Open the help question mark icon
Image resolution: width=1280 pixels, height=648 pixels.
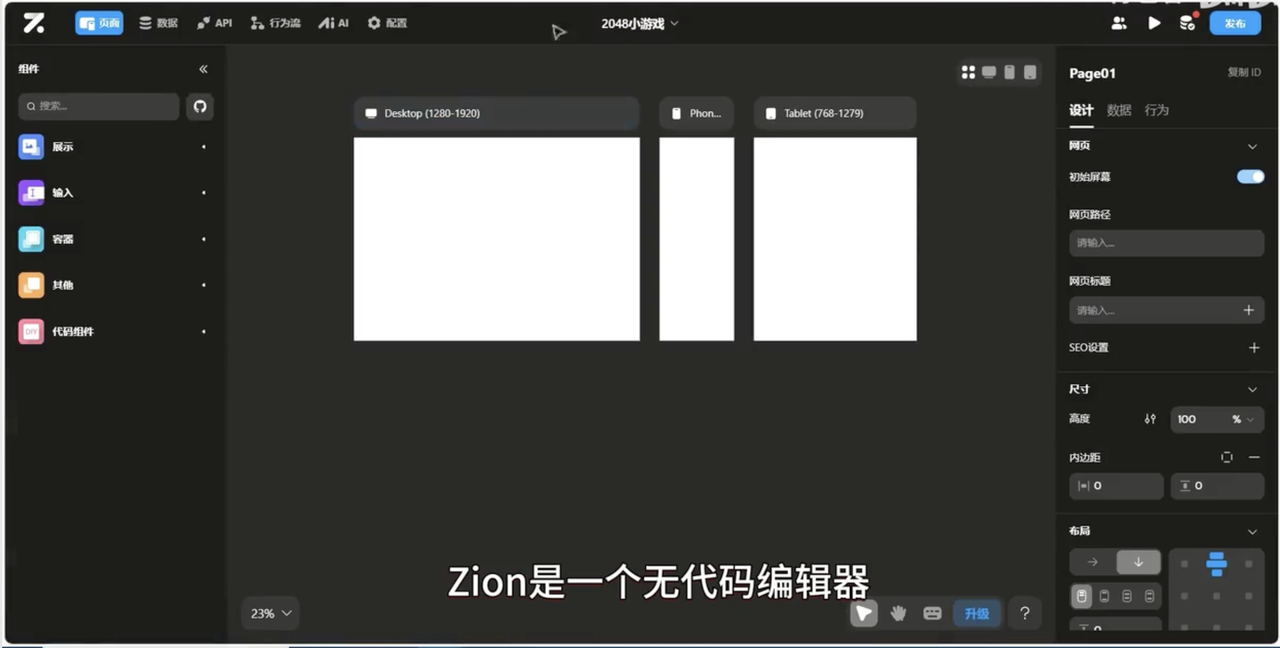[1024, 613]
